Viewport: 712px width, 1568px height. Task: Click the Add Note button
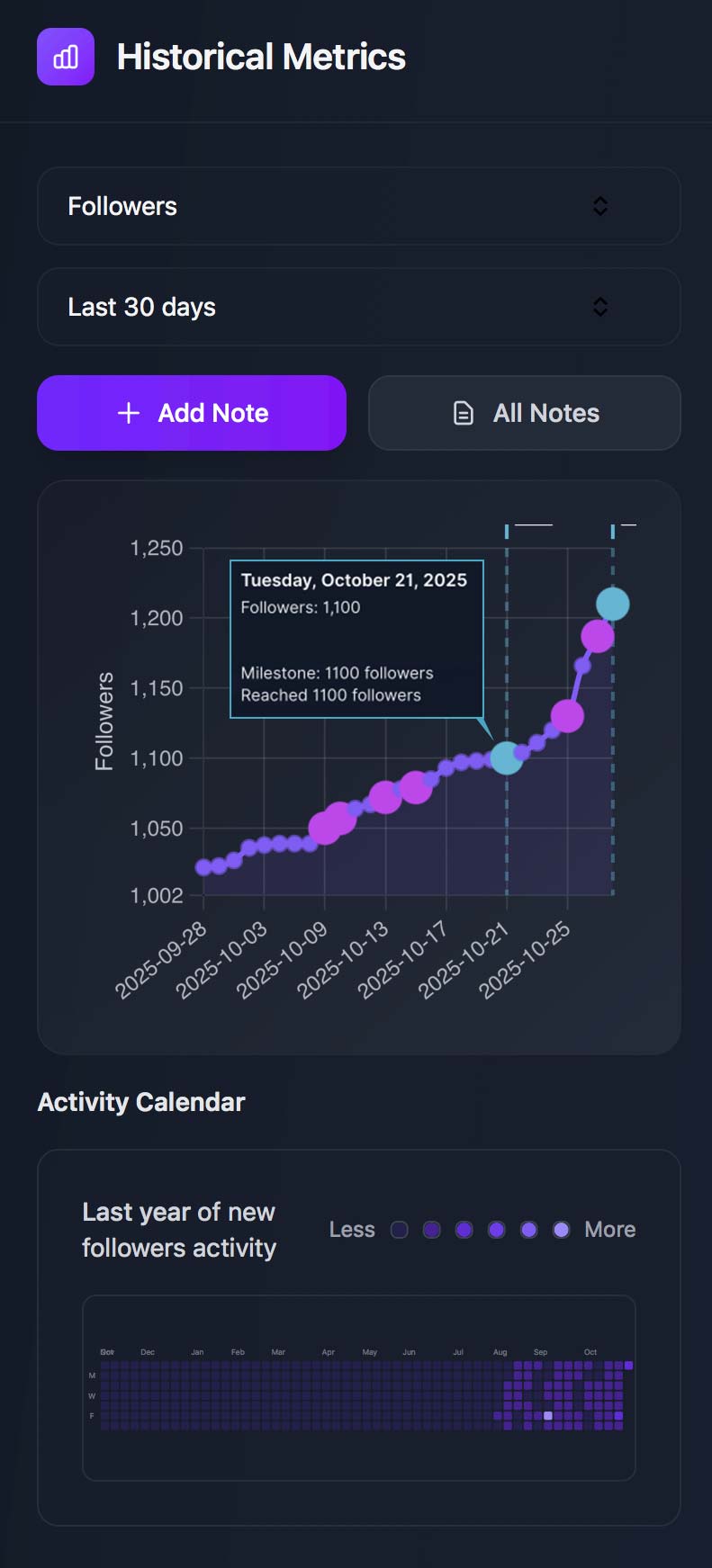[x=191, y=413]
